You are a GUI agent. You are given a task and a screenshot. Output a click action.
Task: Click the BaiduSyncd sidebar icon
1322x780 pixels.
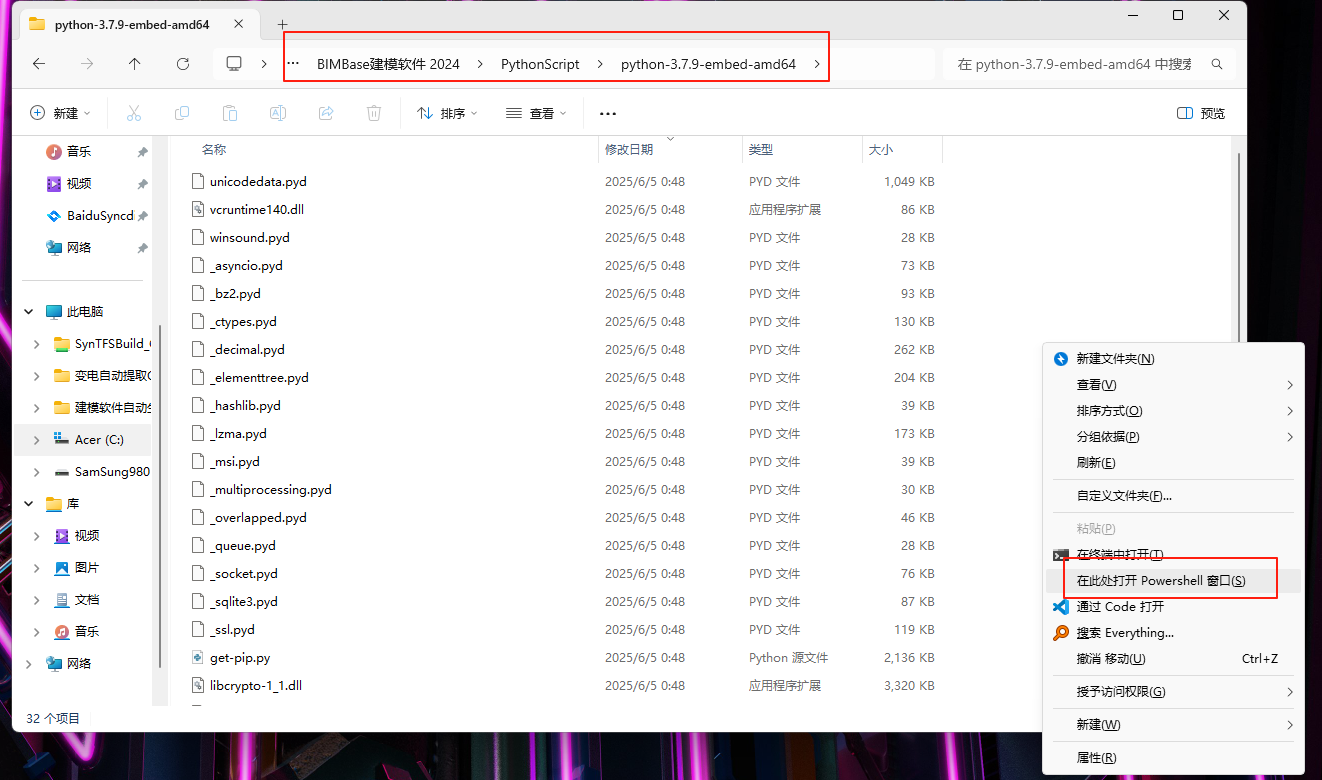[54, 216]
